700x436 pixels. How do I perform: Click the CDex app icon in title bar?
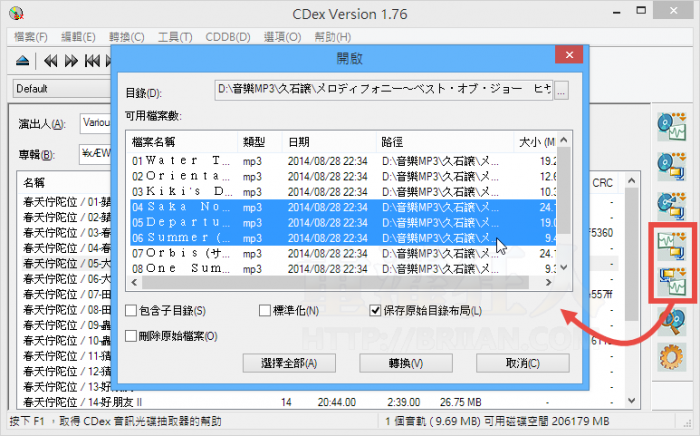[17, 13]
